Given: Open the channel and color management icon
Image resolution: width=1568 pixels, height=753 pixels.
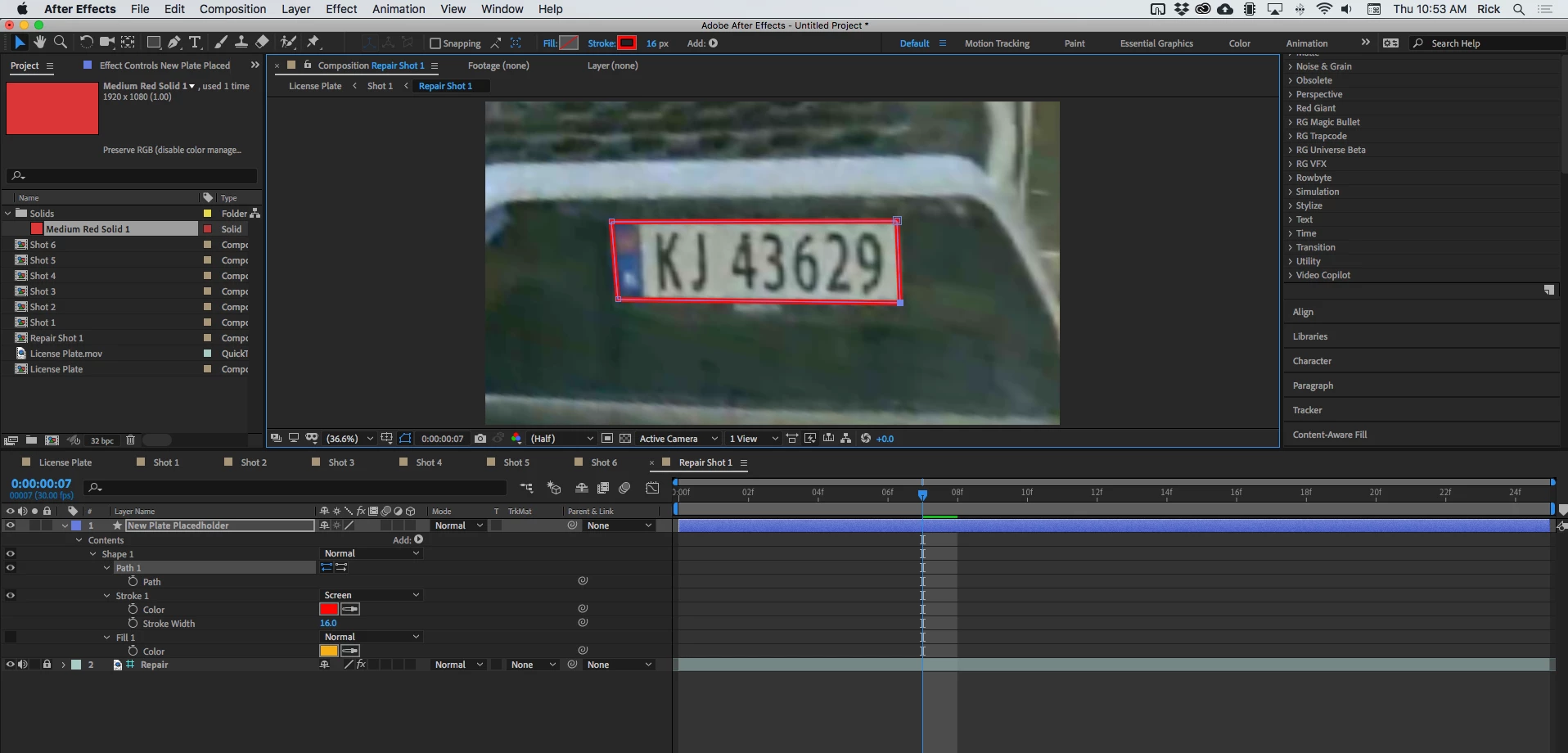Looking at the screenshot, I should (516, 439).
